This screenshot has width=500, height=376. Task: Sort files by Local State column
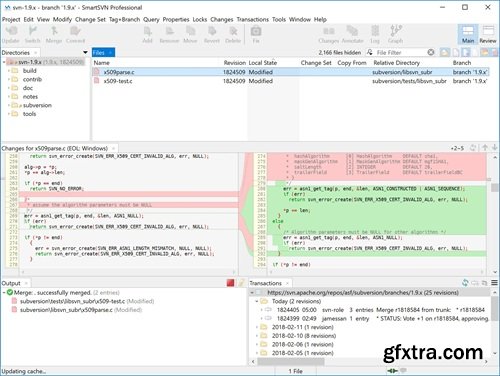[x=263, y=63]
